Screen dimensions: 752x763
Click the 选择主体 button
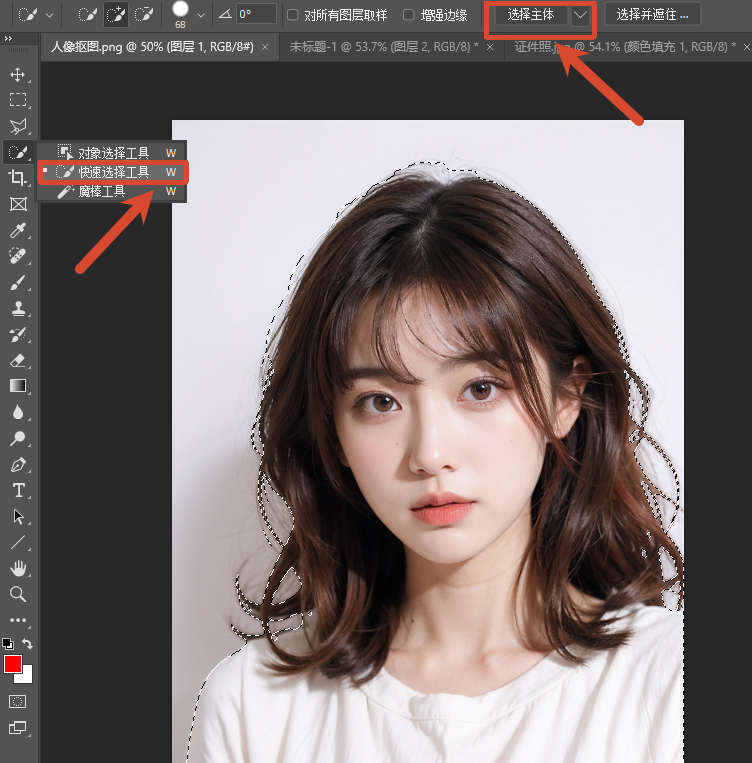(x=530, y=15)
